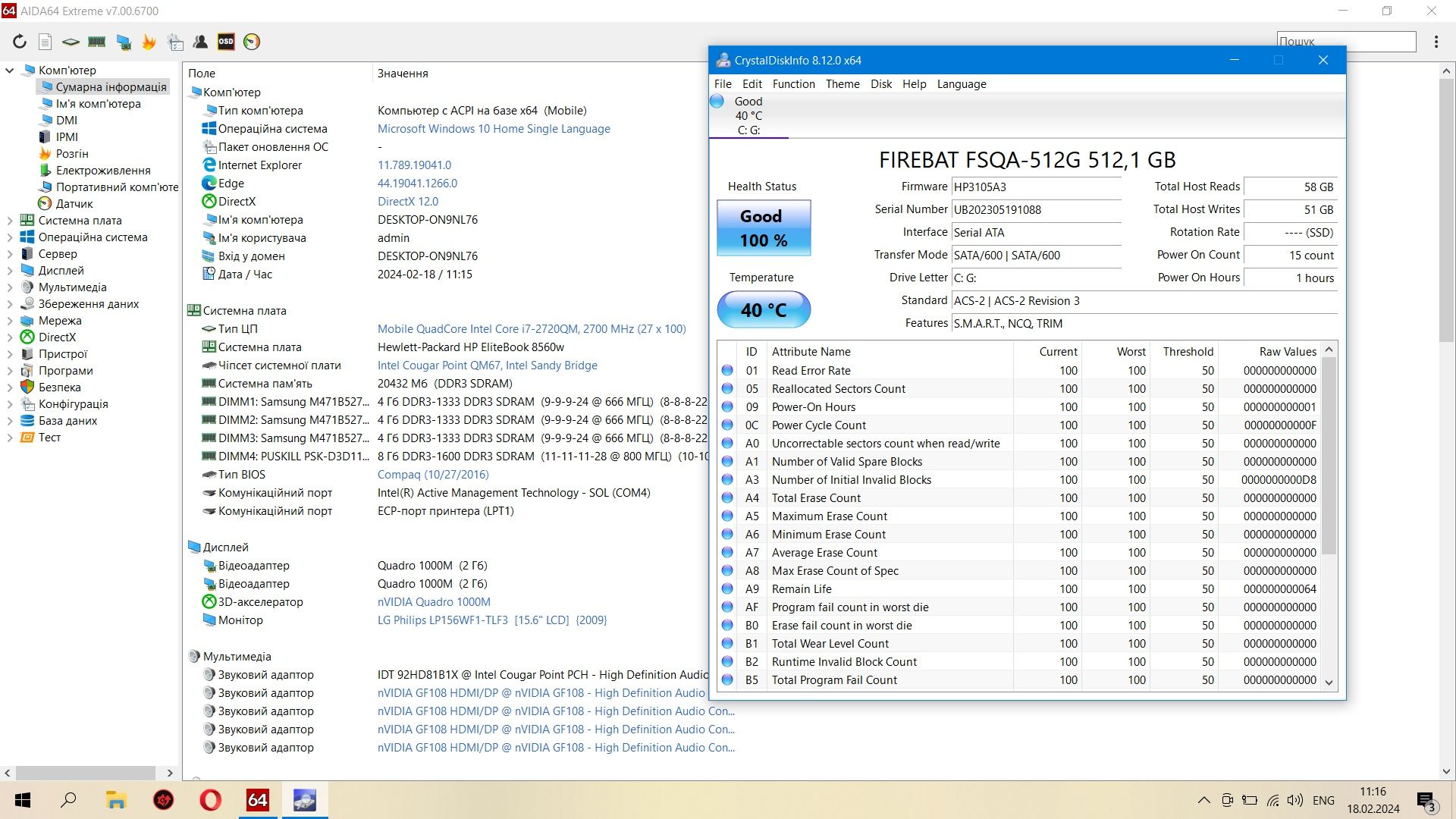1456x819 pixels.
Task: Select Ім'я комп'ютера tree item
Action: 98,103
